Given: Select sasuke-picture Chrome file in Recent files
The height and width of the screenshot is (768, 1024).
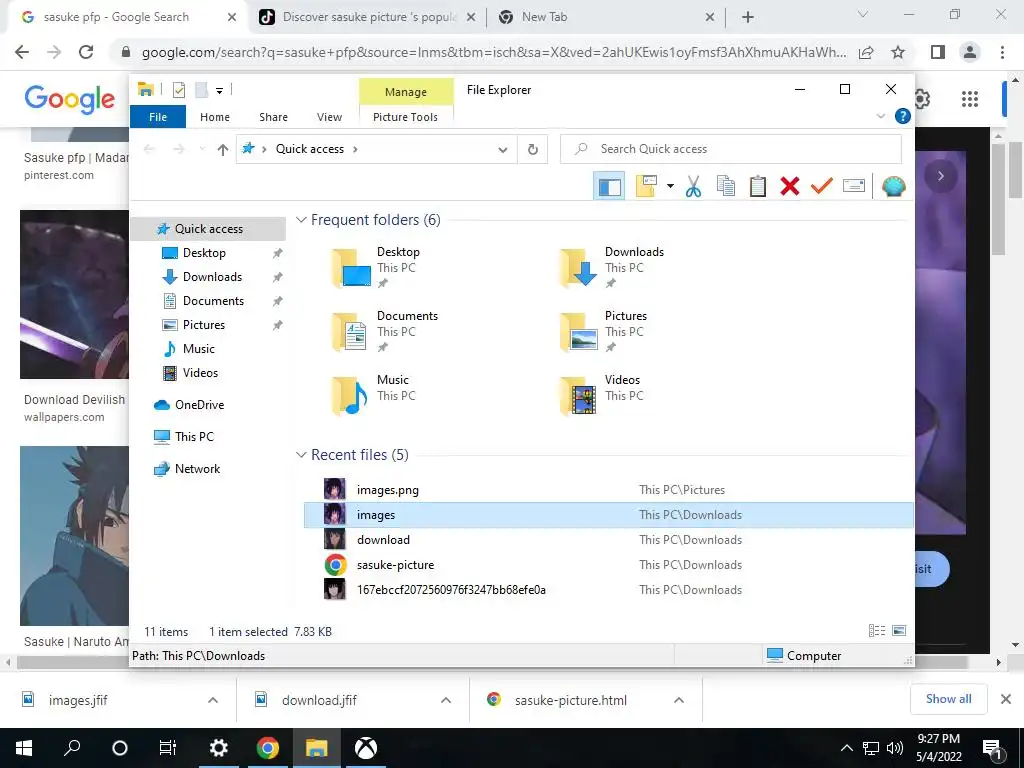Looking at the screenshot, I should [x=609, y=565].
